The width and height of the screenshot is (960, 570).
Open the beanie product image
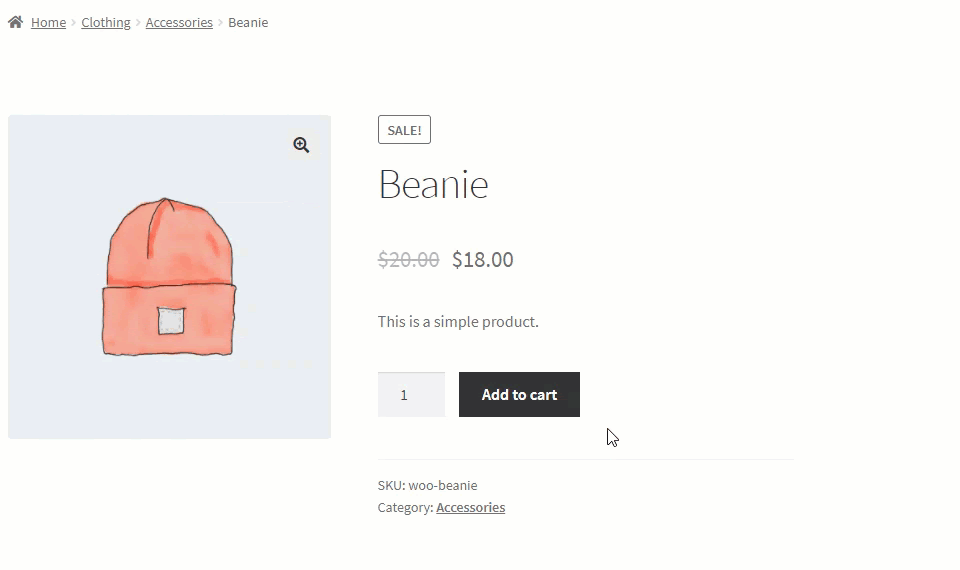tap(169, 277)
